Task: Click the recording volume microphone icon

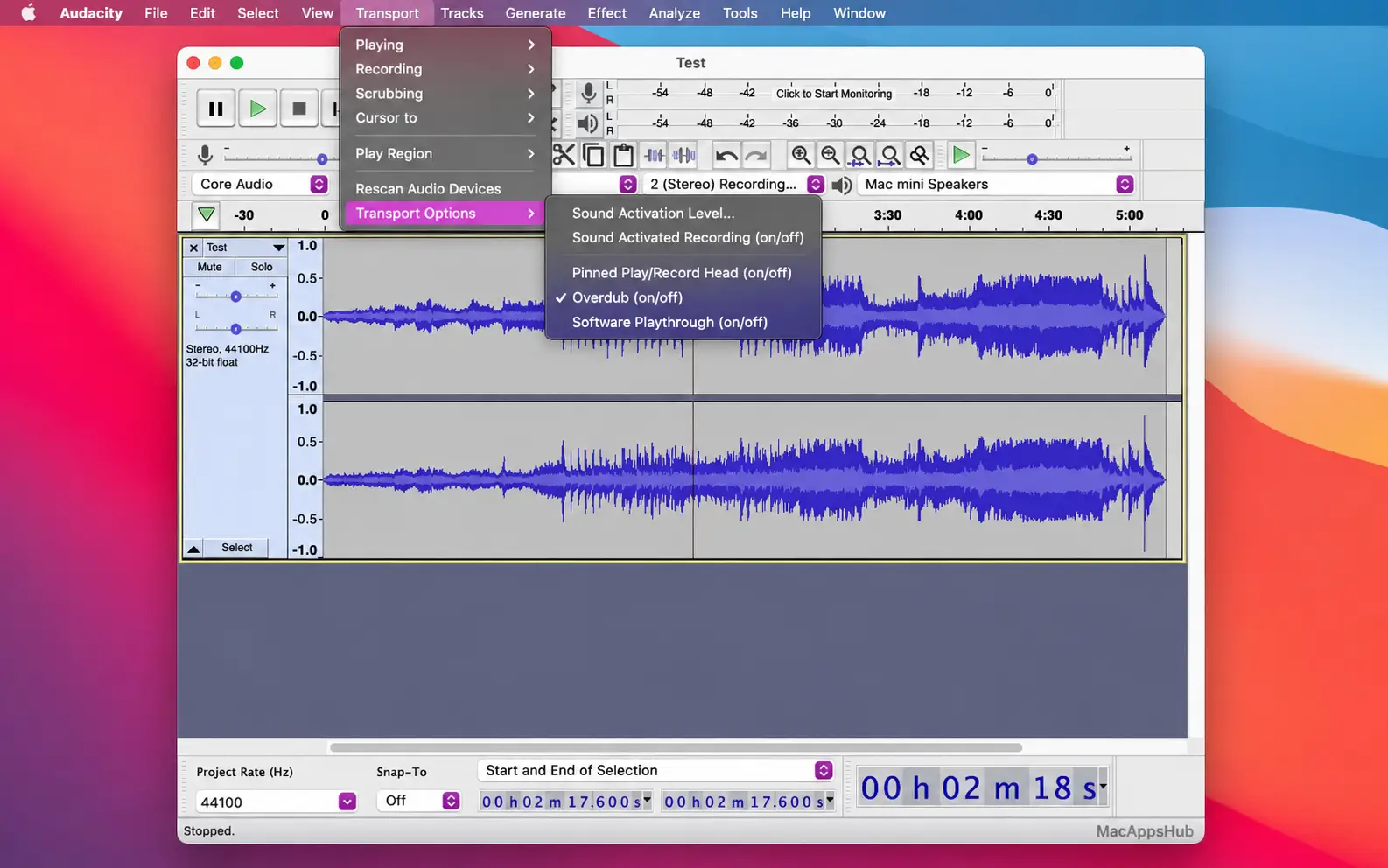Action: click(x=205, y=155)
